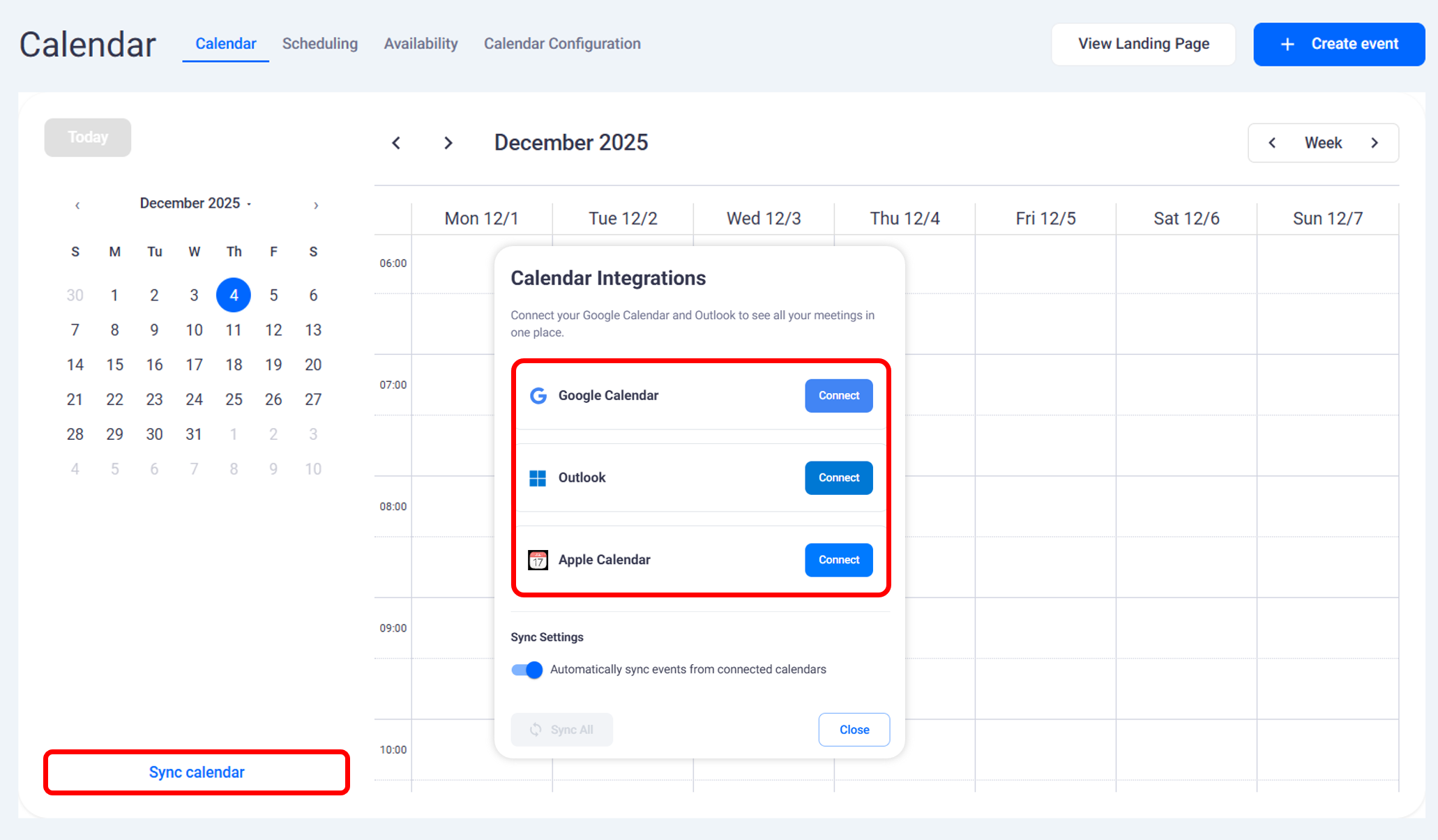Go to previous week with main left arrow
Image resolution: width=1438 pixels, height=840 pixels.
pos(396,143)
